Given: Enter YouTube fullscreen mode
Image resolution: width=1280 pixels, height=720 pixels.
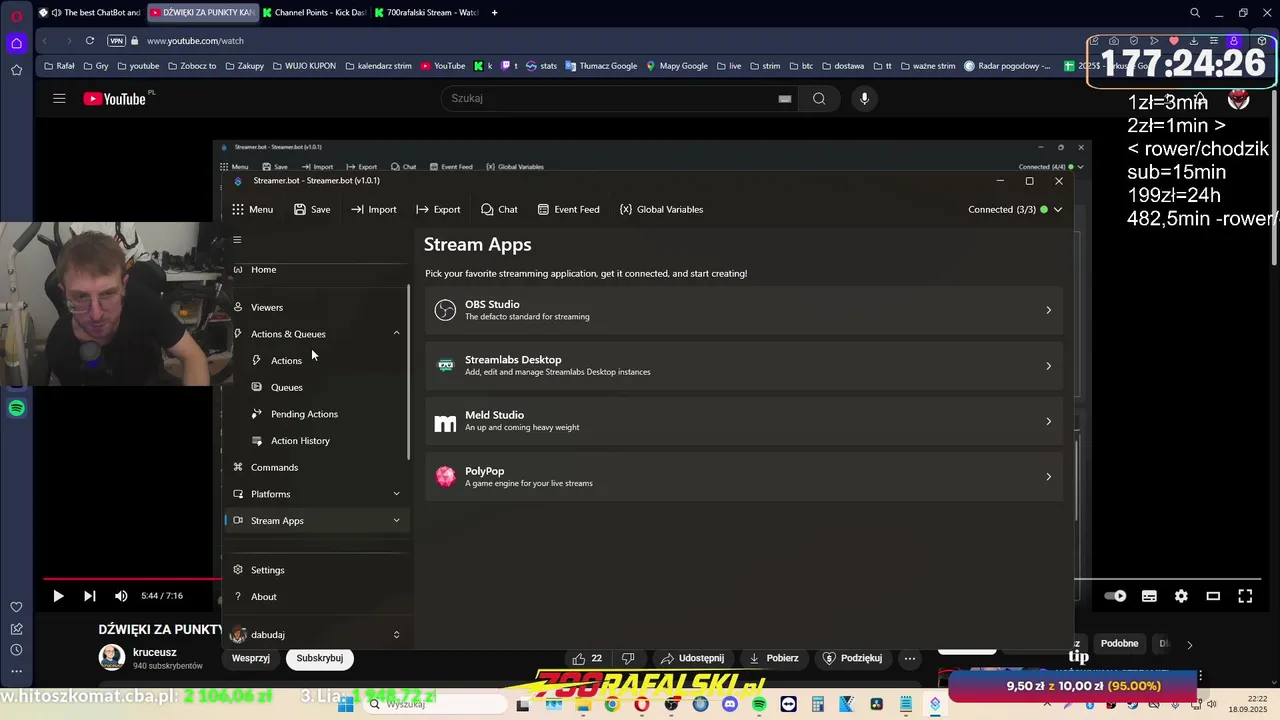Looking at the screenshot, I should pyautogui.click(x=1245, y=596).
